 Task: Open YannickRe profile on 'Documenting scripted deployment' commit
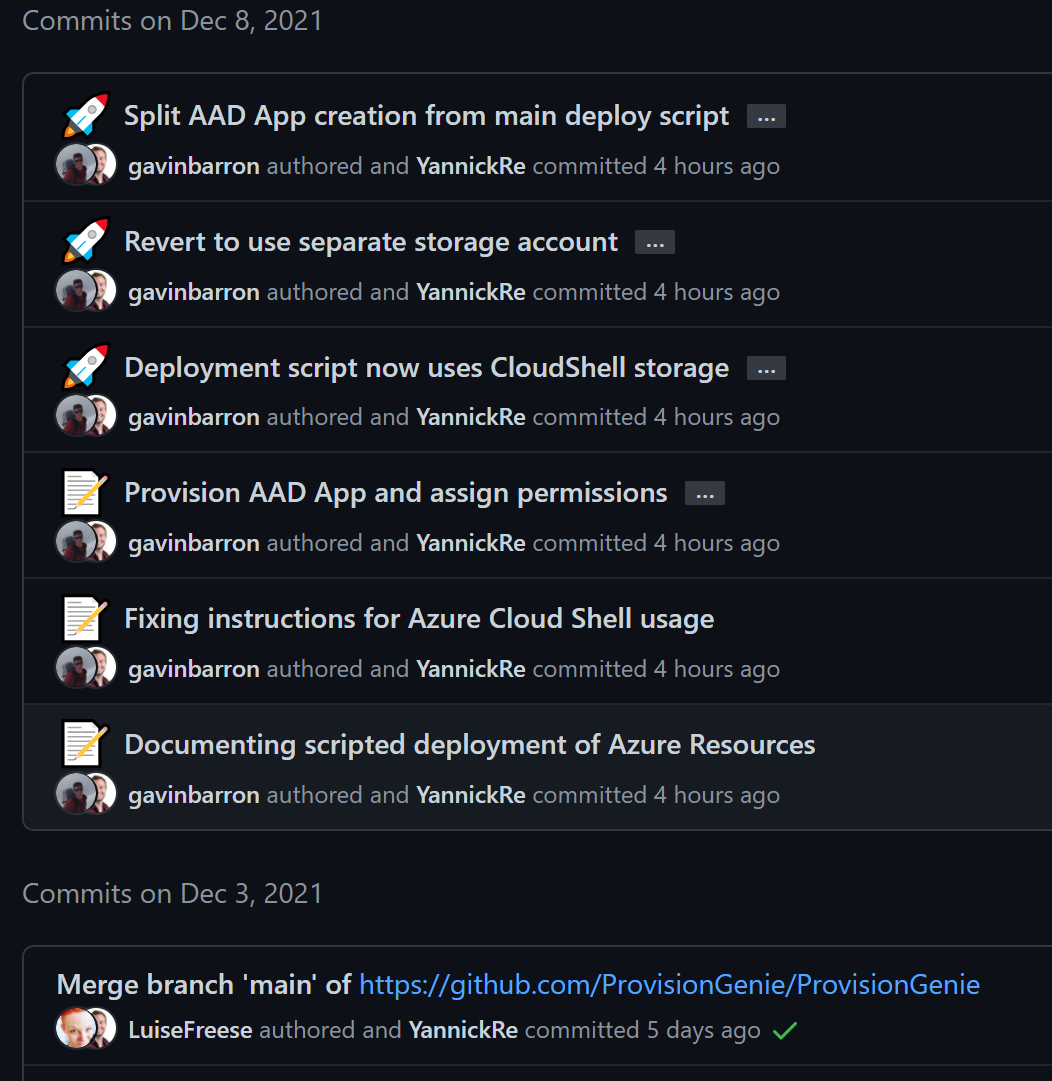coord(471,796)
